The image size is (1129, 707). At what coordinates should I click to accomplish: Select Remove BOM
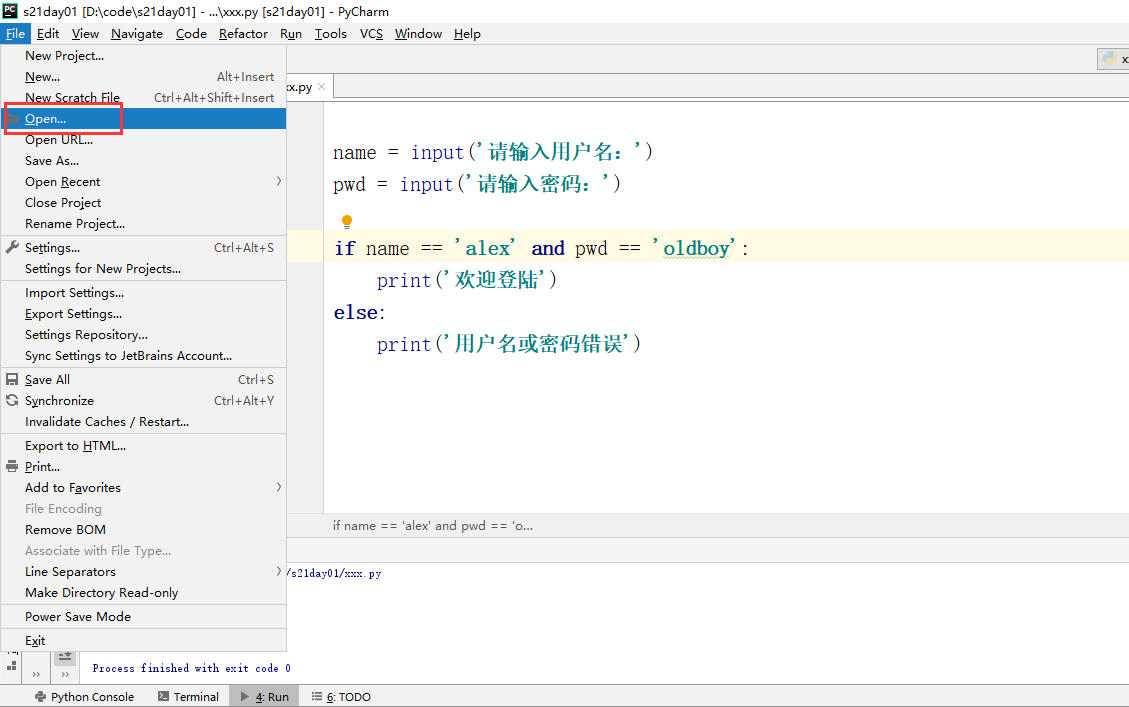tap(143, 529)
